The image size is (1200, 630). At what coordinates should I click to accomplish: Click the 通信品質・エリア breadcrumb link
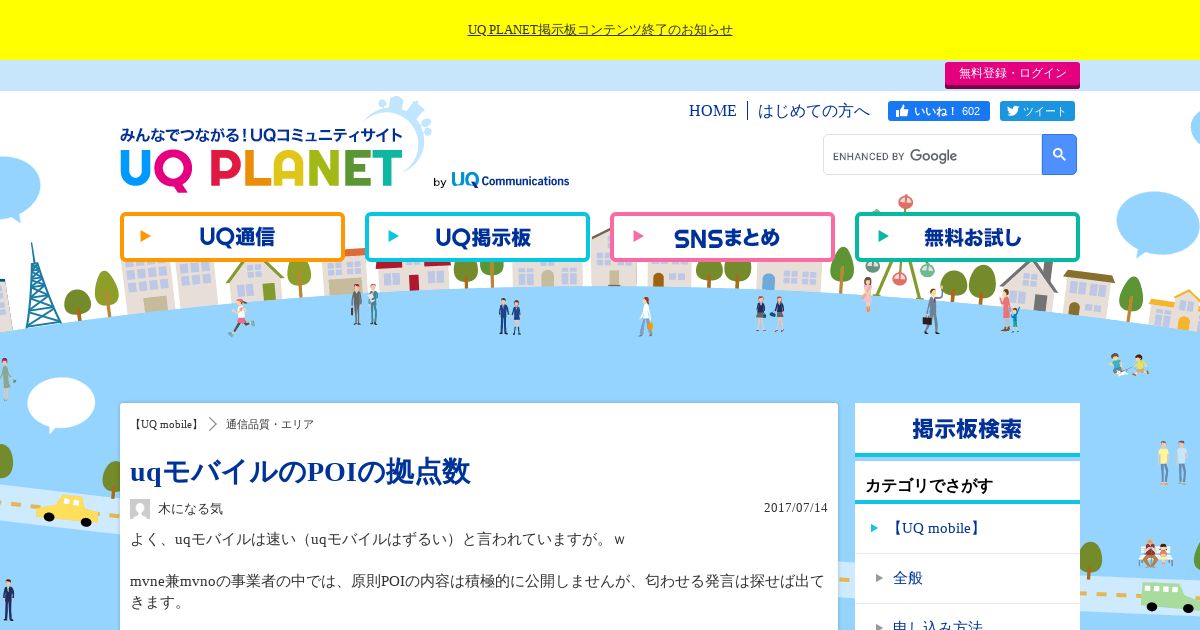click(x=270, y=424)
